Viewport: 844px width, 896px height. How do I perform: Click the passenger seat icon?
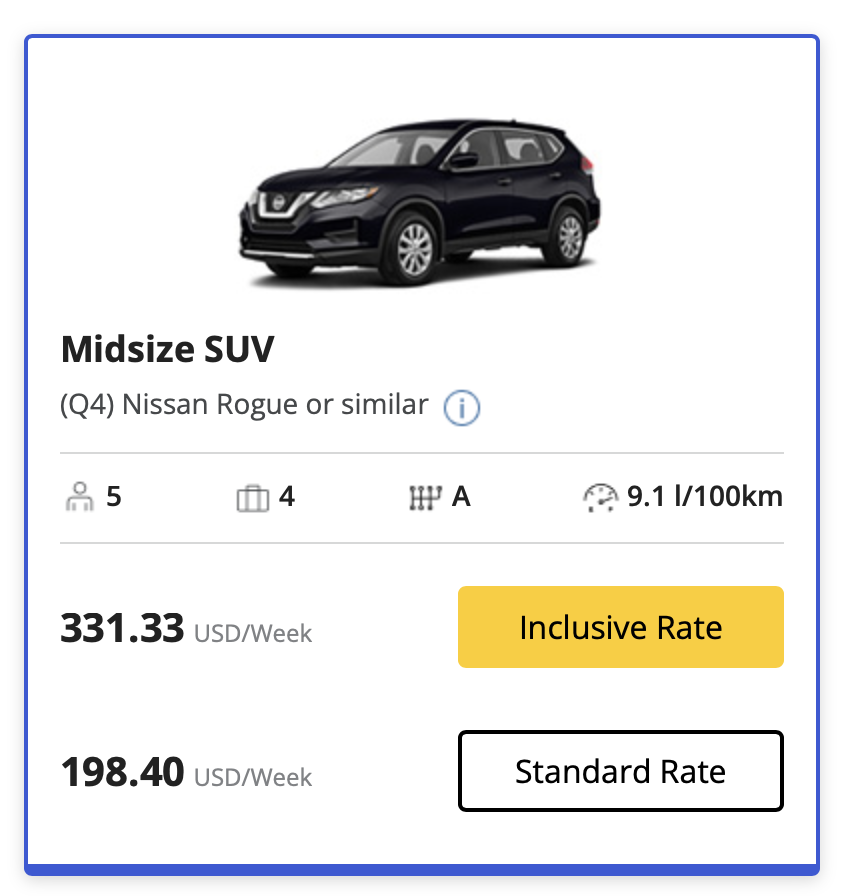(77, 497)
